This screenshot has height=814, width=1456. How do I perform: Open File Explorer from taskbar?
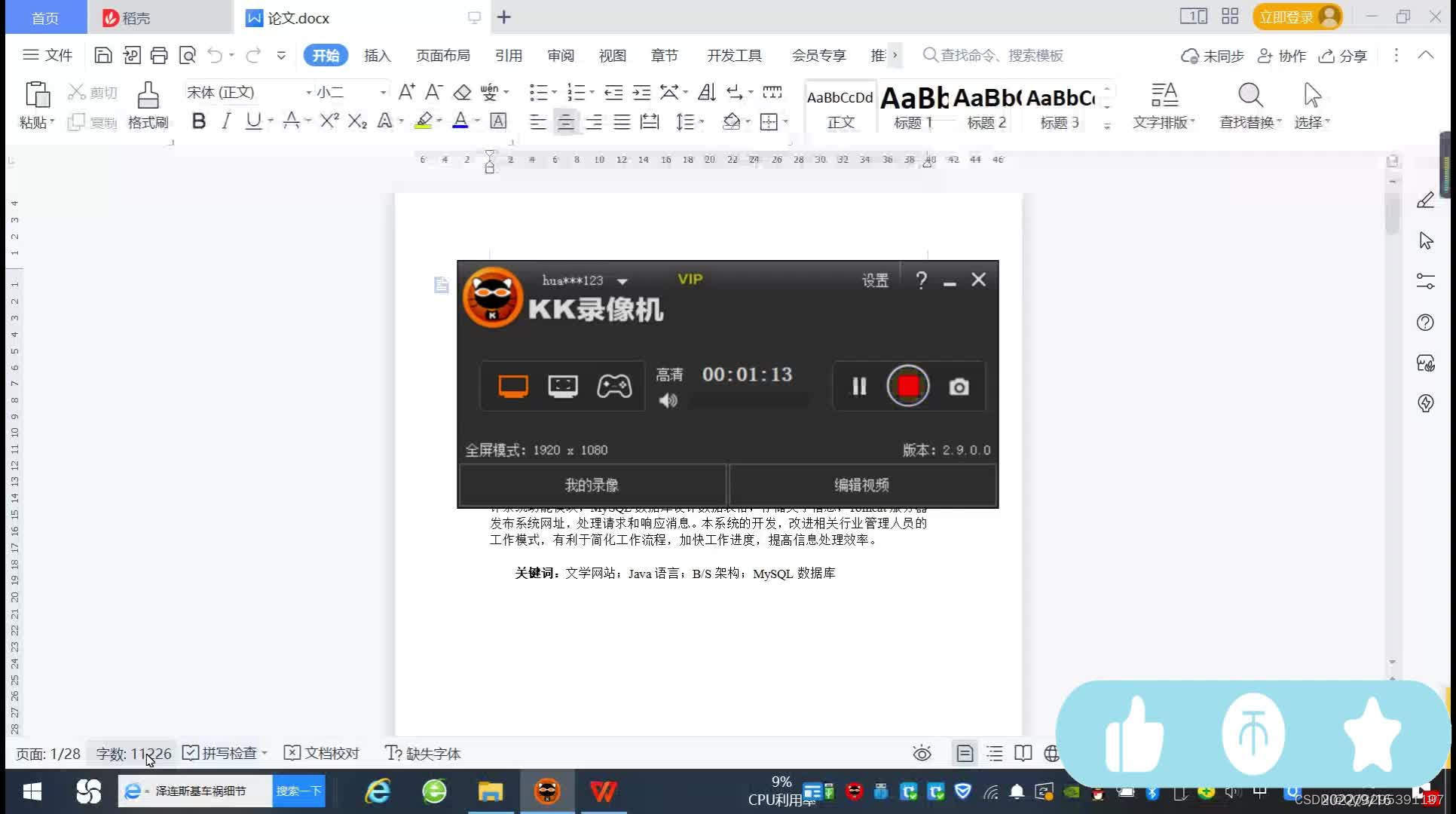click(x=491, y=791)
